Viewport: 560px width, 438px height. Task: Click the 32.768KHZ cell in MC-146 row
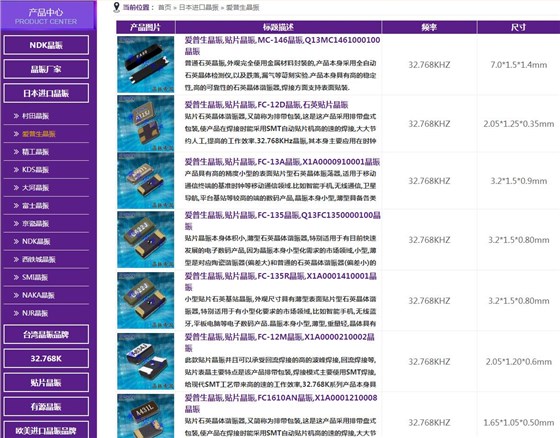click(429, 65)
